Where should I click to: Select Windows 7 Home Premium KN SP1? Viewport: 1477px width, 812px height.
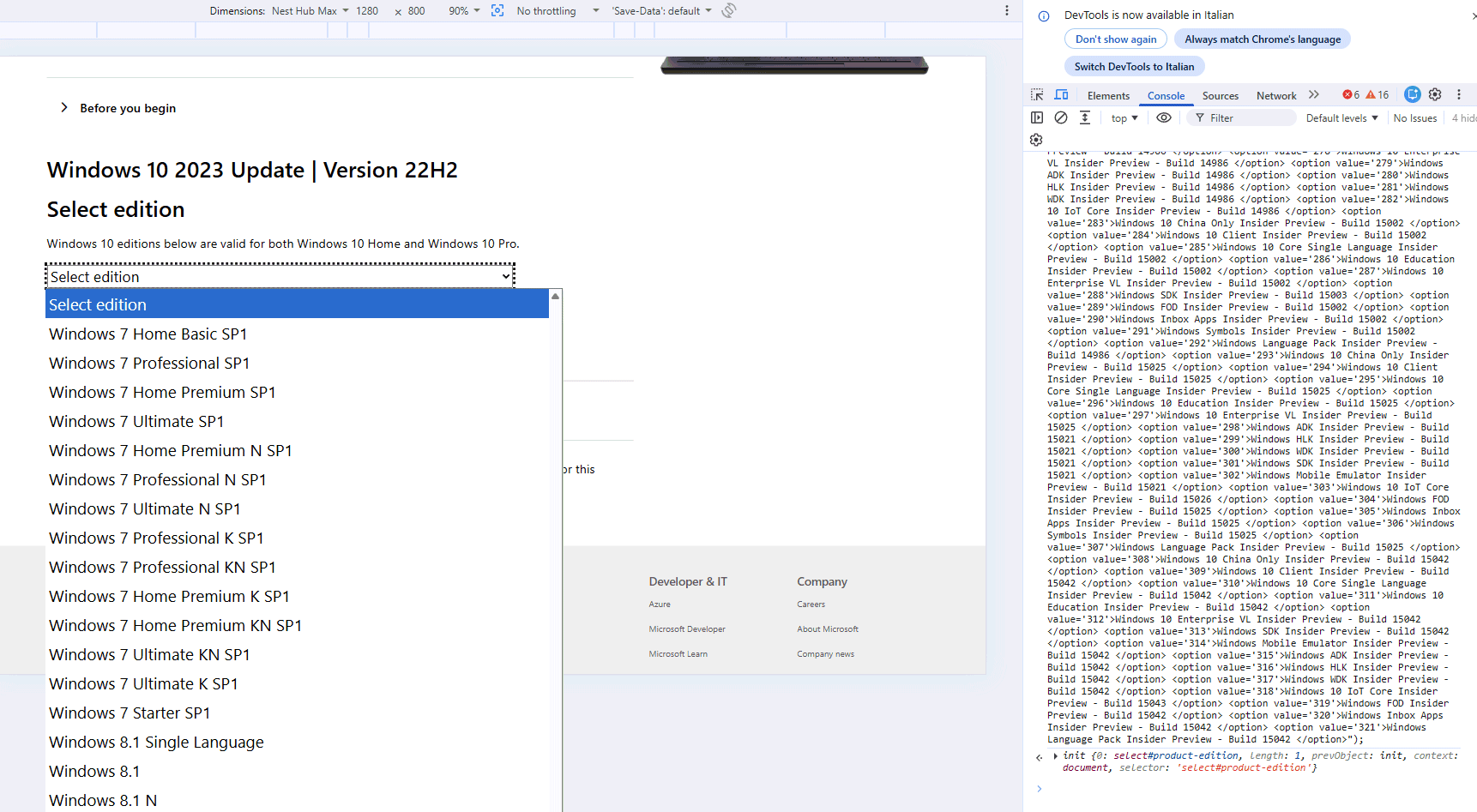tap(297, 625)
